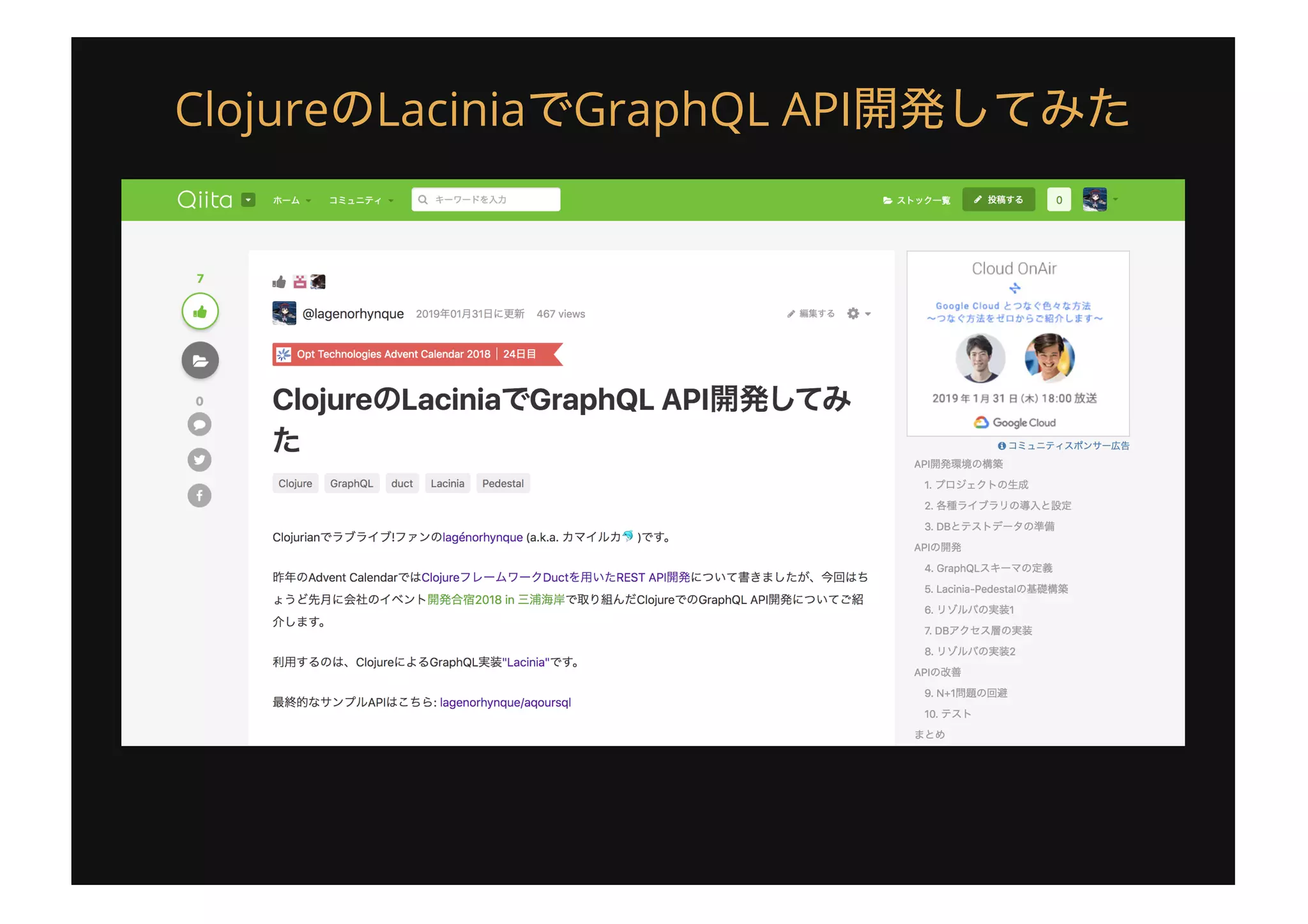Click the 2019年01月31日に更新 date
The image size is (1308, 924).
pos(470,314)
